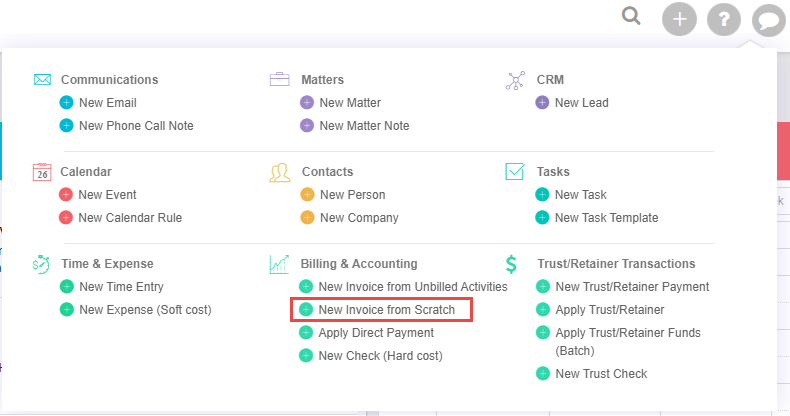Click the orange plus beside New Person
This screenshot has height=416, width=790.
coord(307,194)
